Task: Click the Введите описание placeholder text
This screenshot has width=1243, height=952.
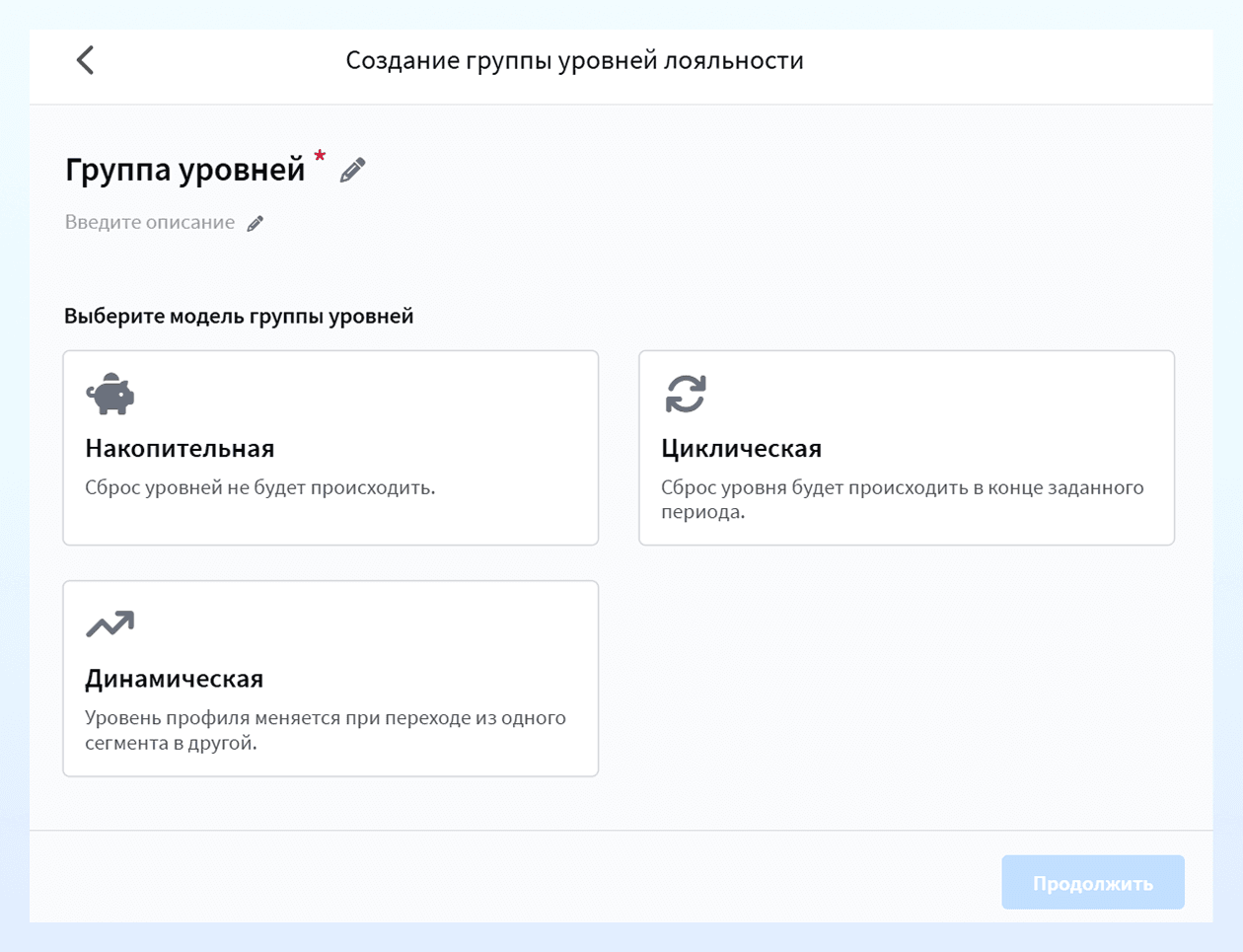Action: tap(150, 222)
